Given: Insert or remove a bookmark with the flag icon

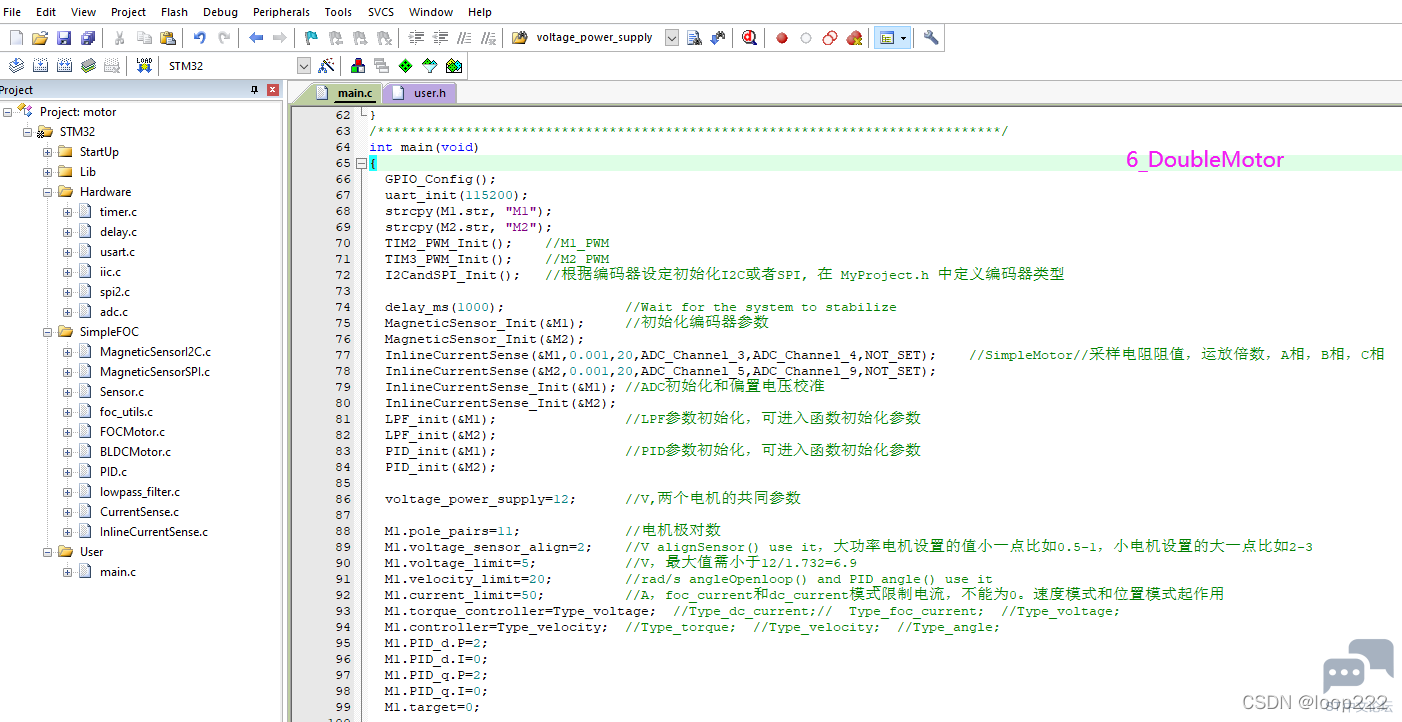Looking at the screenshot, I should pos(311,38).
